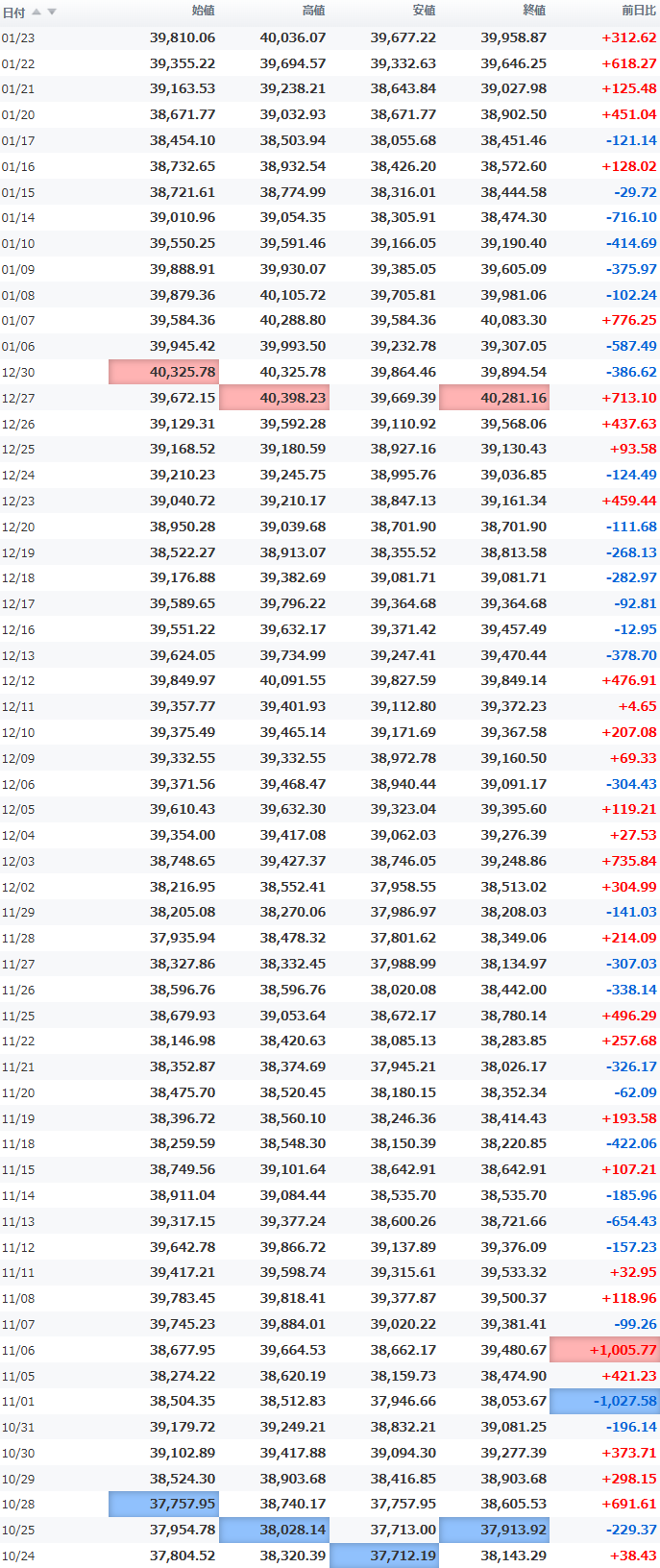Select the 01/23 date cell
Image resolution: width=660 pixels, height=1568 pixels.
pos(18,38)
